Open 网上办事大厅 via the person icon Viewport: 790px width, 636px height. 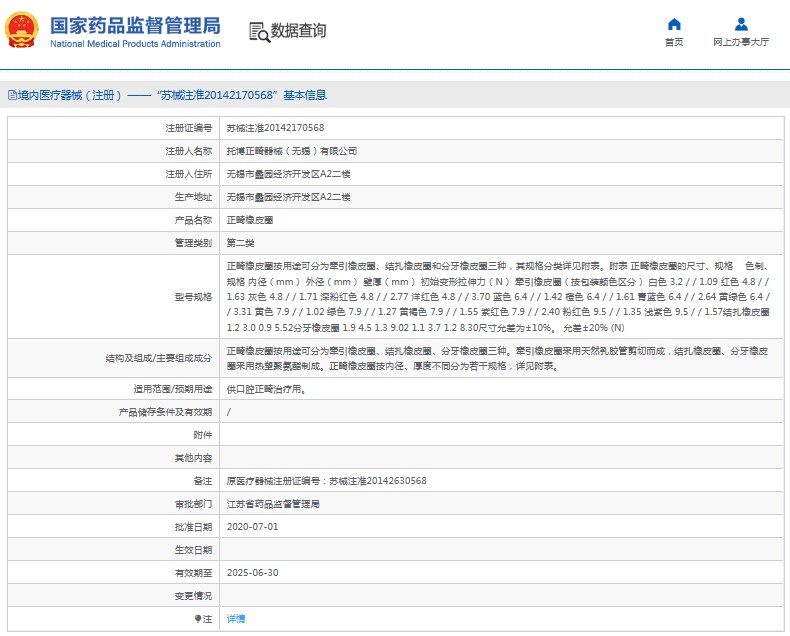click(741, 24)
